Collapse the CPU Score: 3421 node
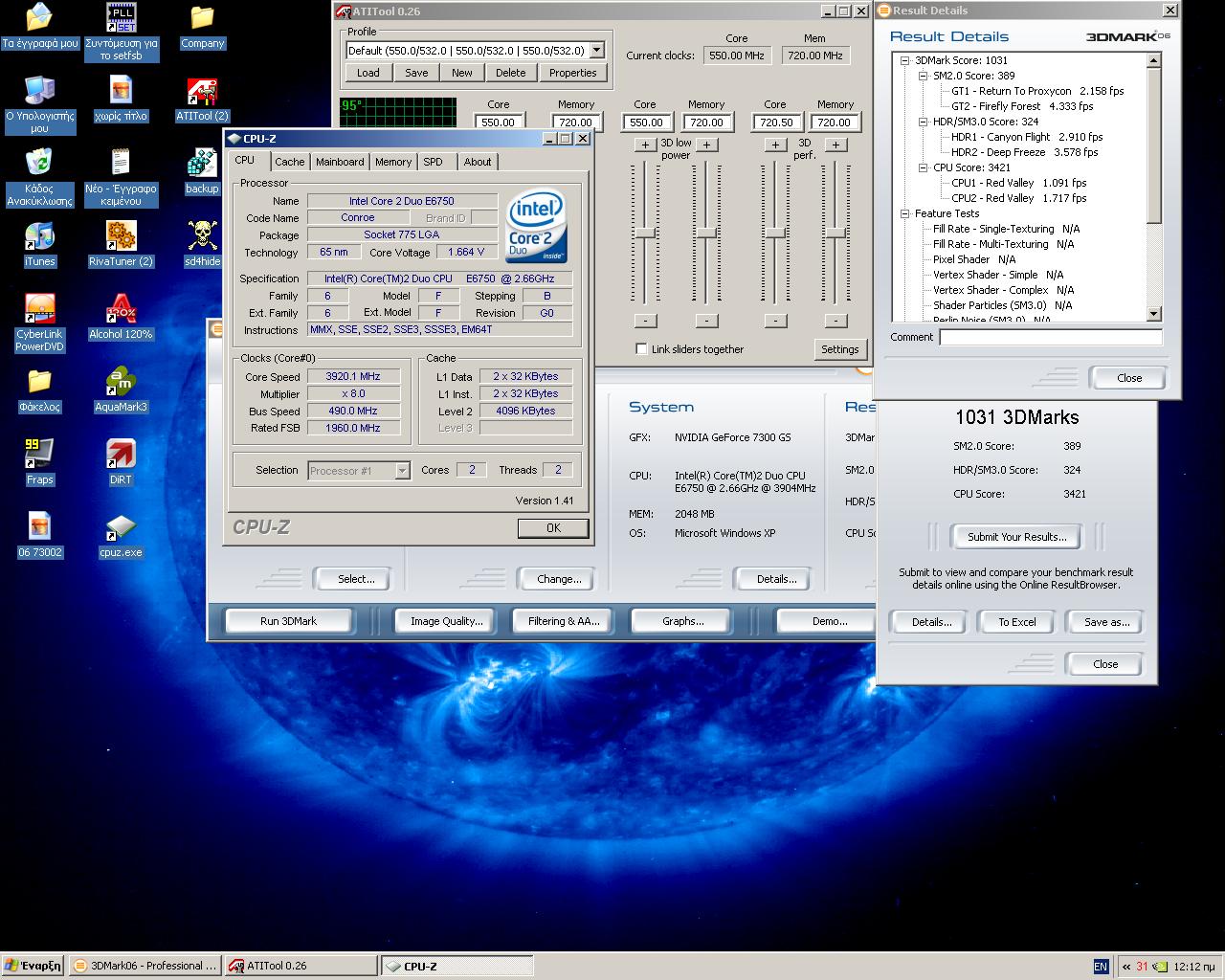 (924, 167)
